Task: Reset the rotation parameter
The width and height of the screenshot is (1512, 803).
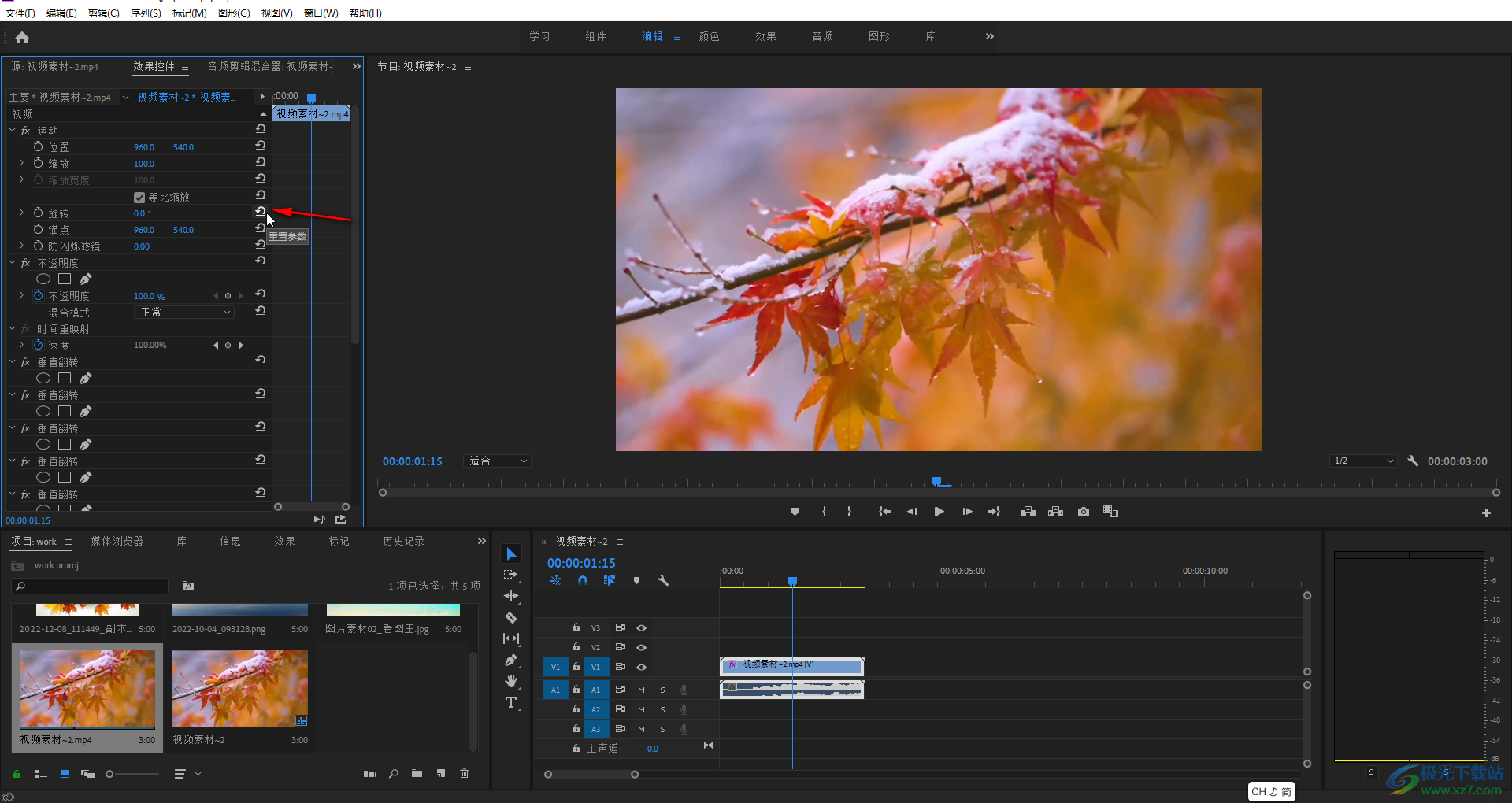Action: click(261, 211)
